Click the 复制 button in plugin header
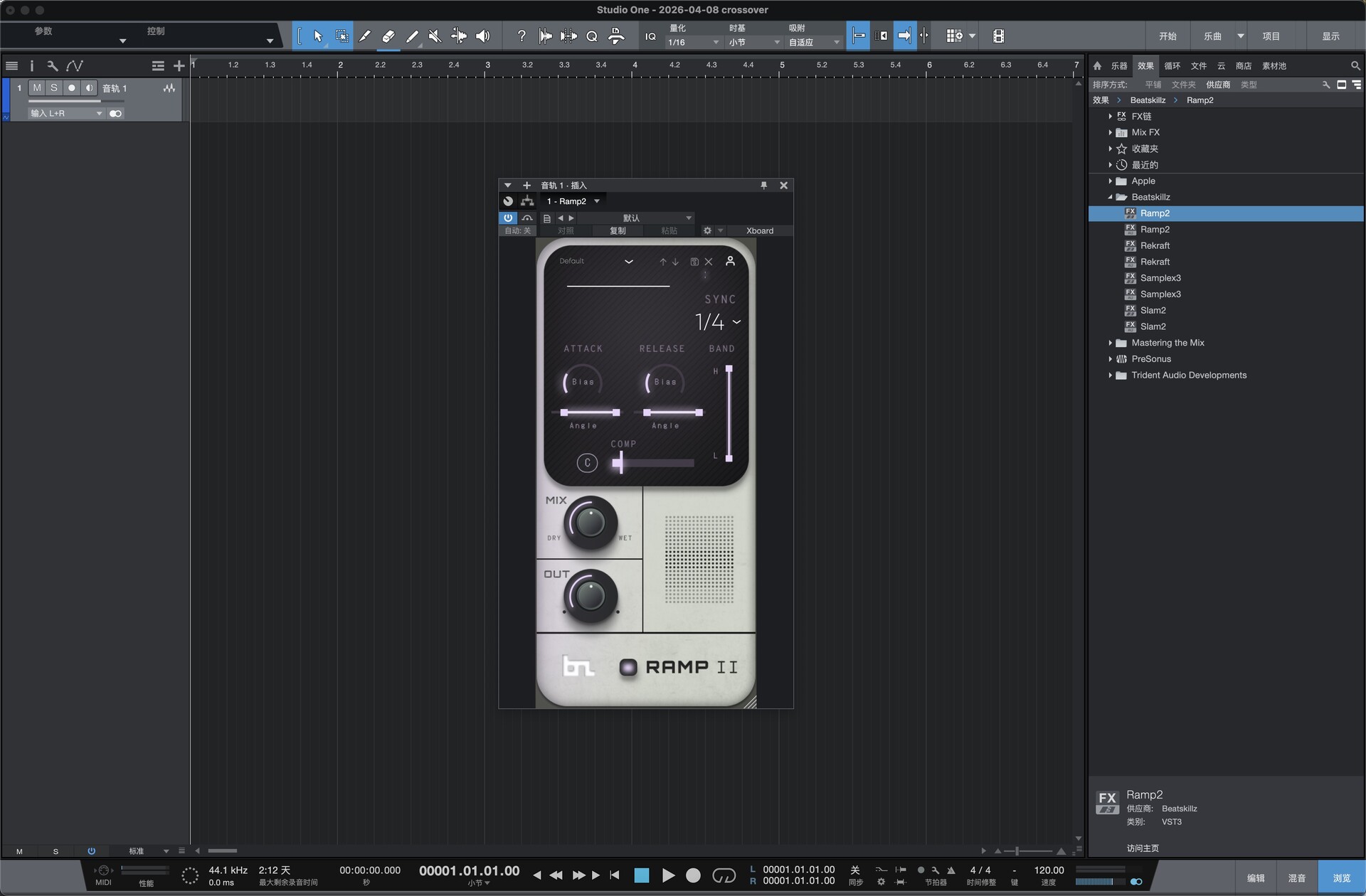Image resolution: width=1366 pixels, height=896 pixels. coord(618,231)
